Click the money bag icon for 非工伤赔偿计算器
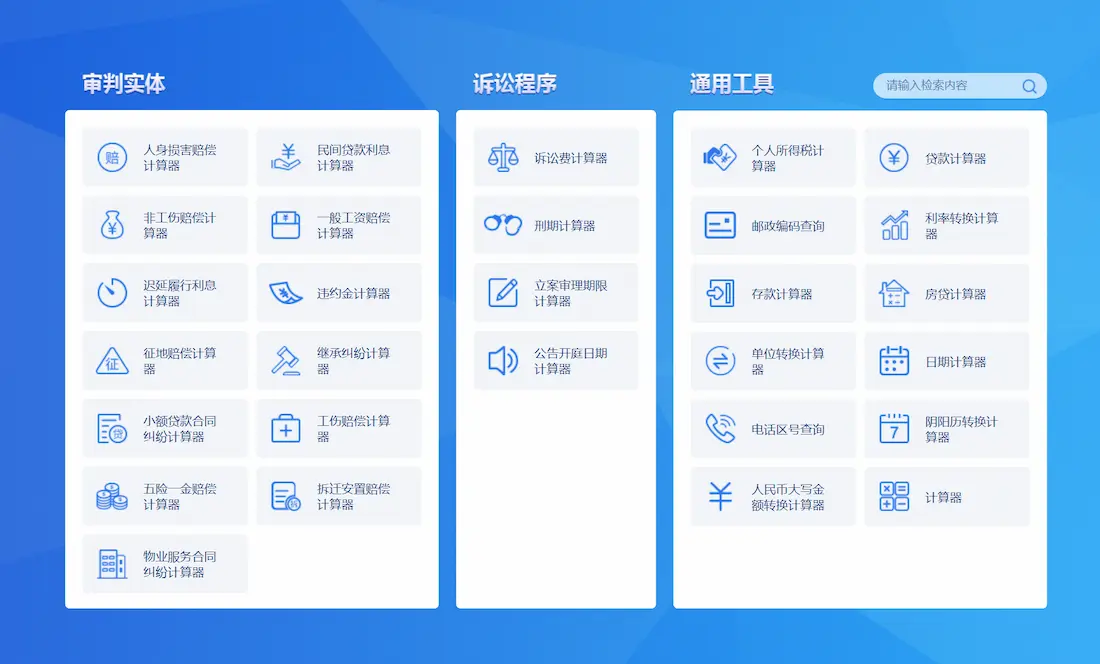The width and height of the screenshot is (1100, 664). coord(112,225)
